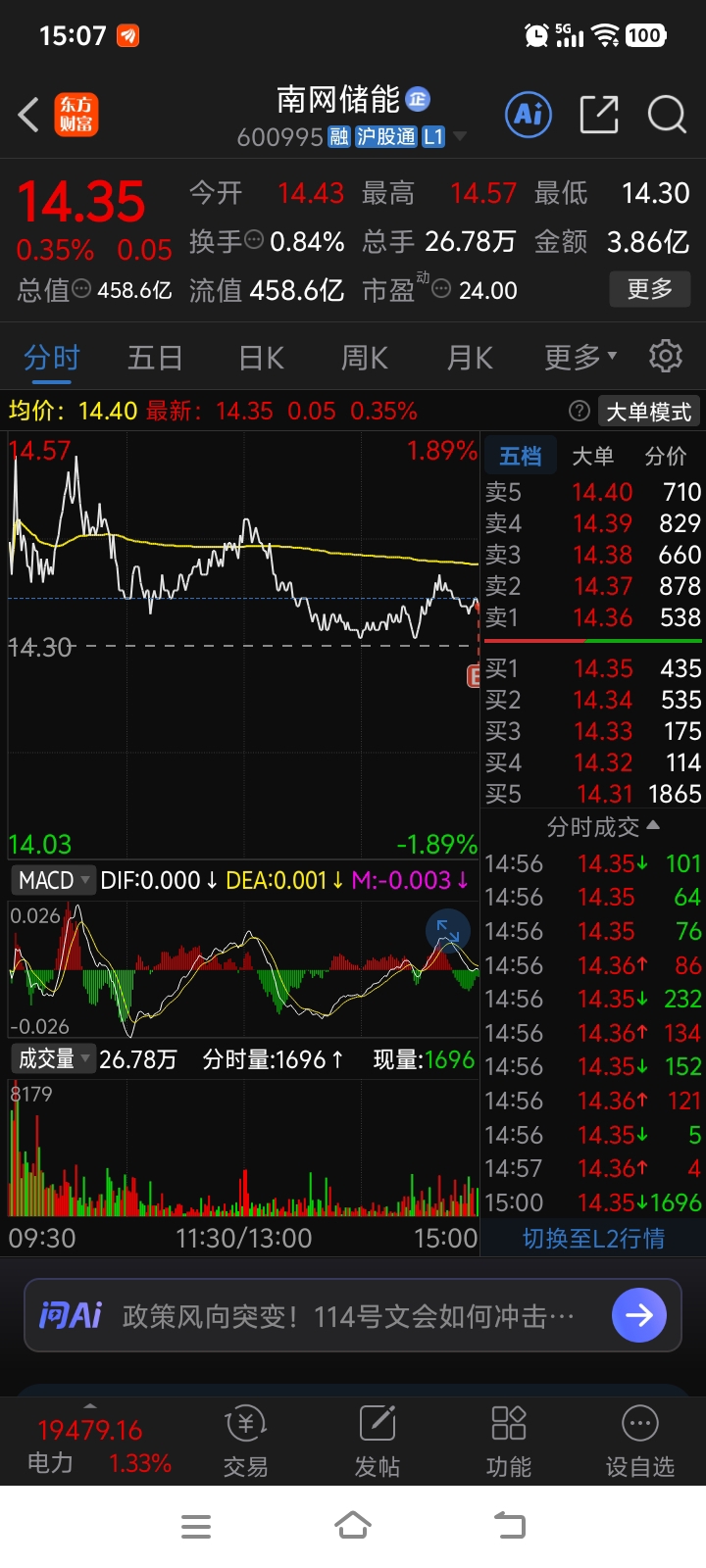Tap the 南网储能 stock title

pyautogui.click(x=338, y=99)
